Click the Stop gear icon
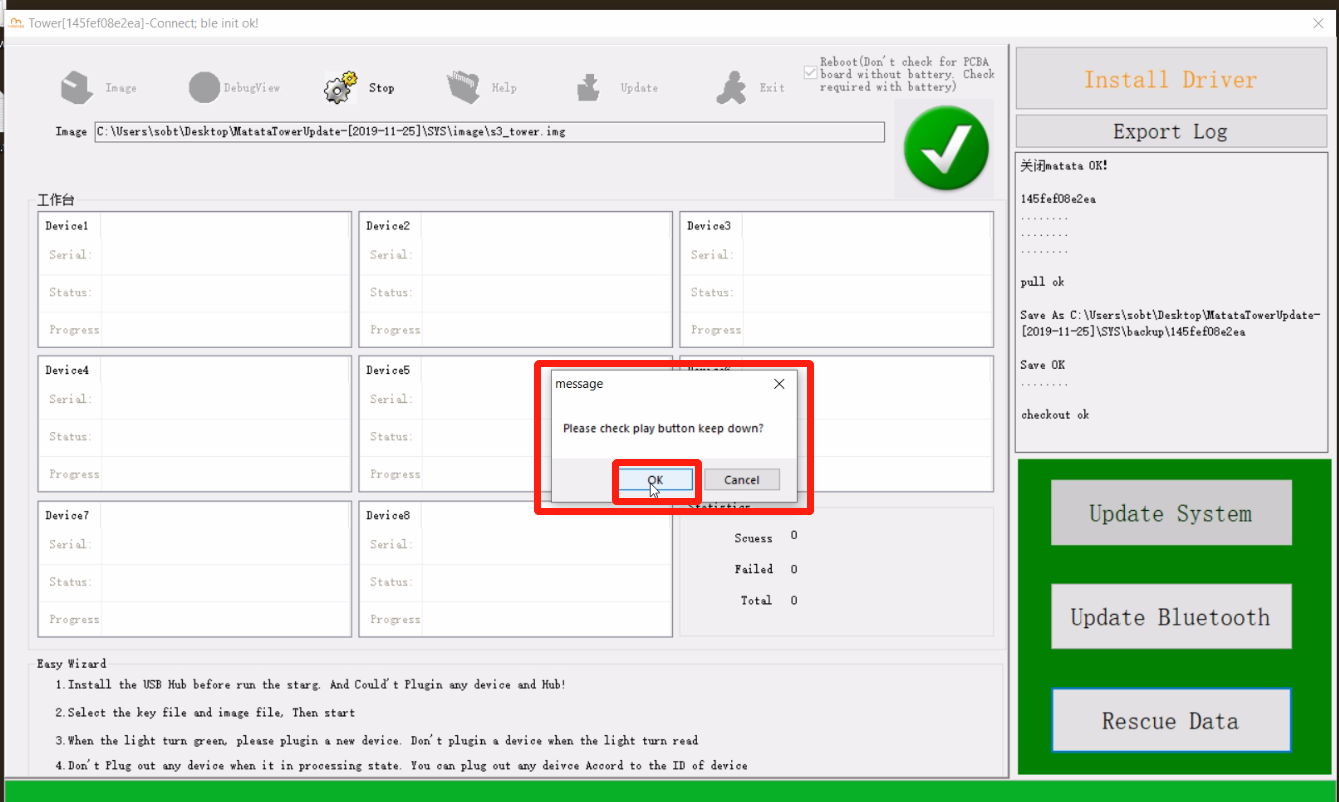This screenshot has height=802, width=1339. point(341,88)
